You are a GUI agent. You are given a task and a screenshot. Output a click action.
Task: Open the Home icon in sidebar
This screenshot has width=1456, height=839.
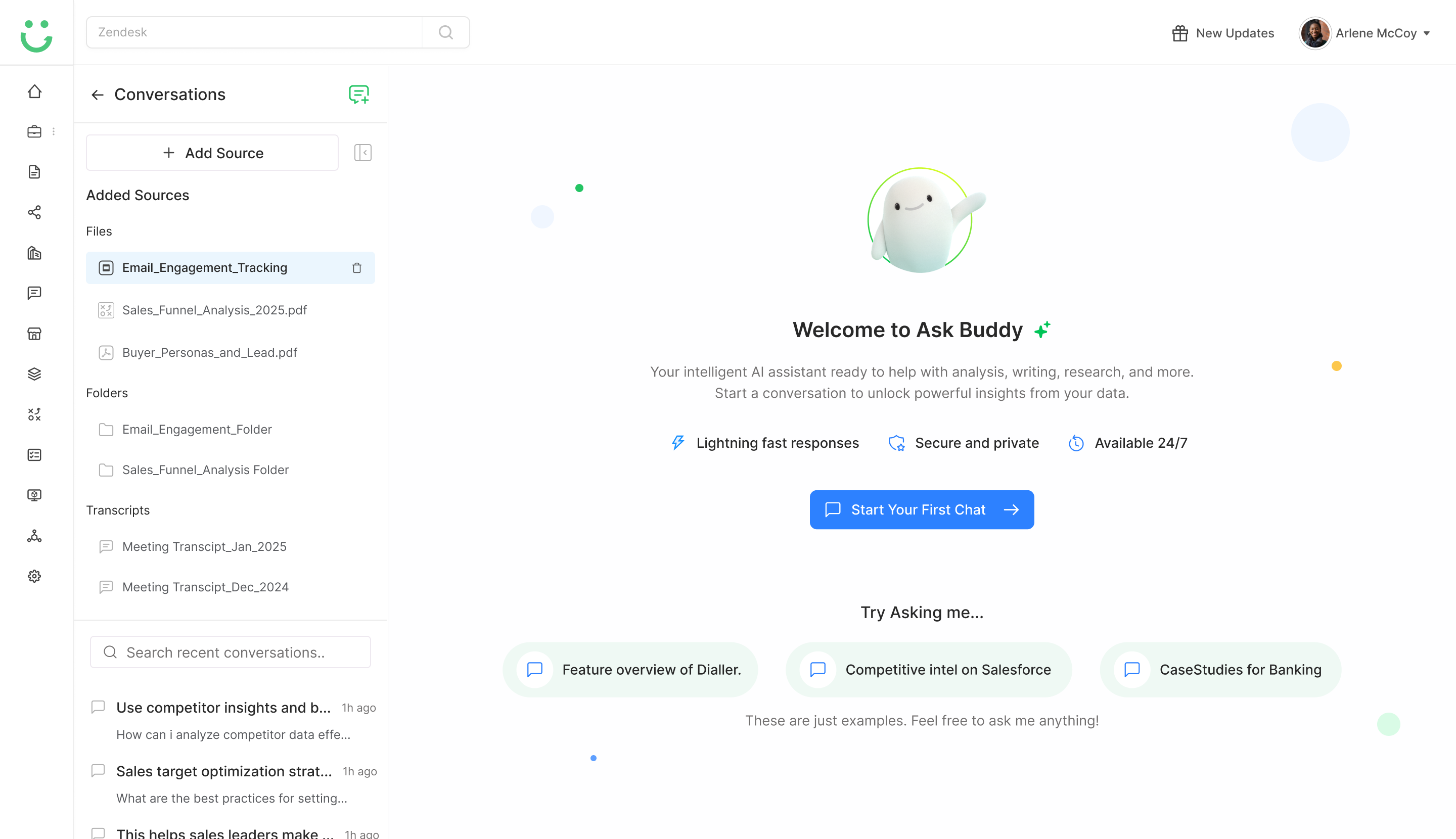pos(34,91)
